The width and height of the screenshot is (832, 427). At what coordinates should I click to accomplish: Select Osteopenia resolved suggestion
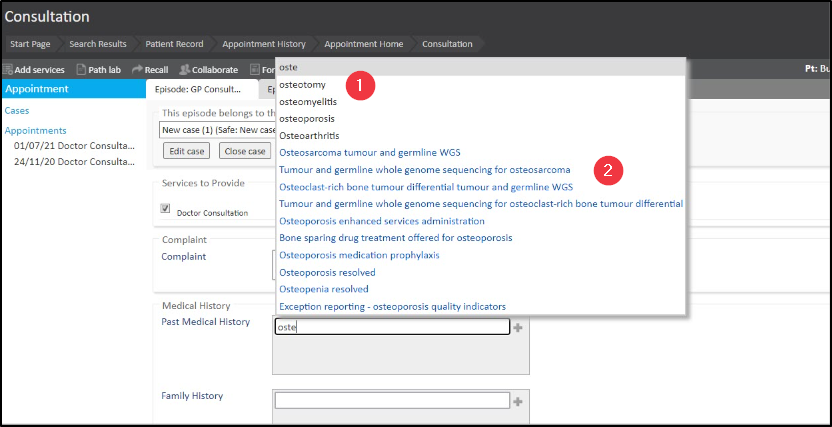(322, 289)
